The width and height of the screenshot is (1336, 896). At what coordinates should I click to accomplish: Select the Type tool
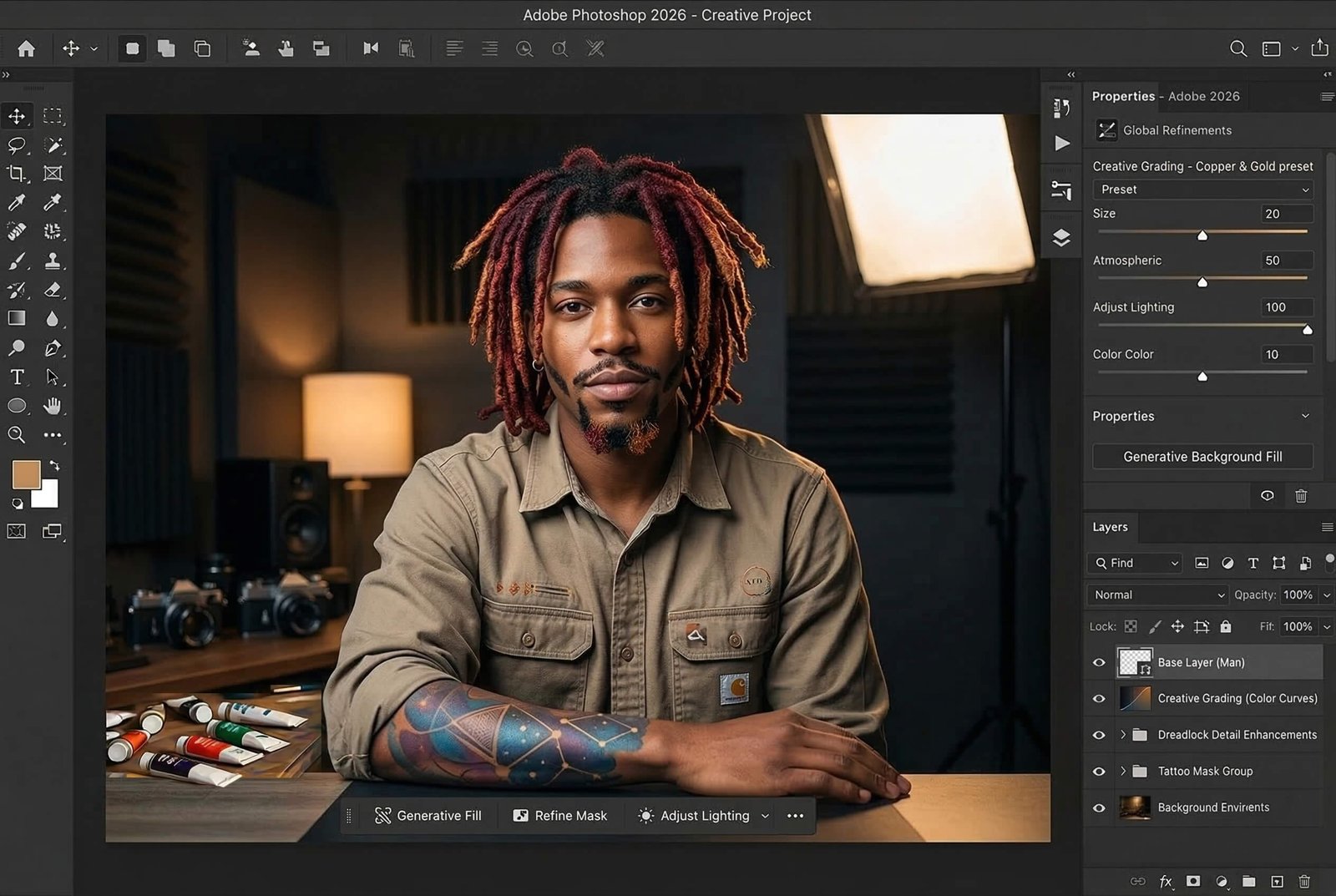coord(17,377)
